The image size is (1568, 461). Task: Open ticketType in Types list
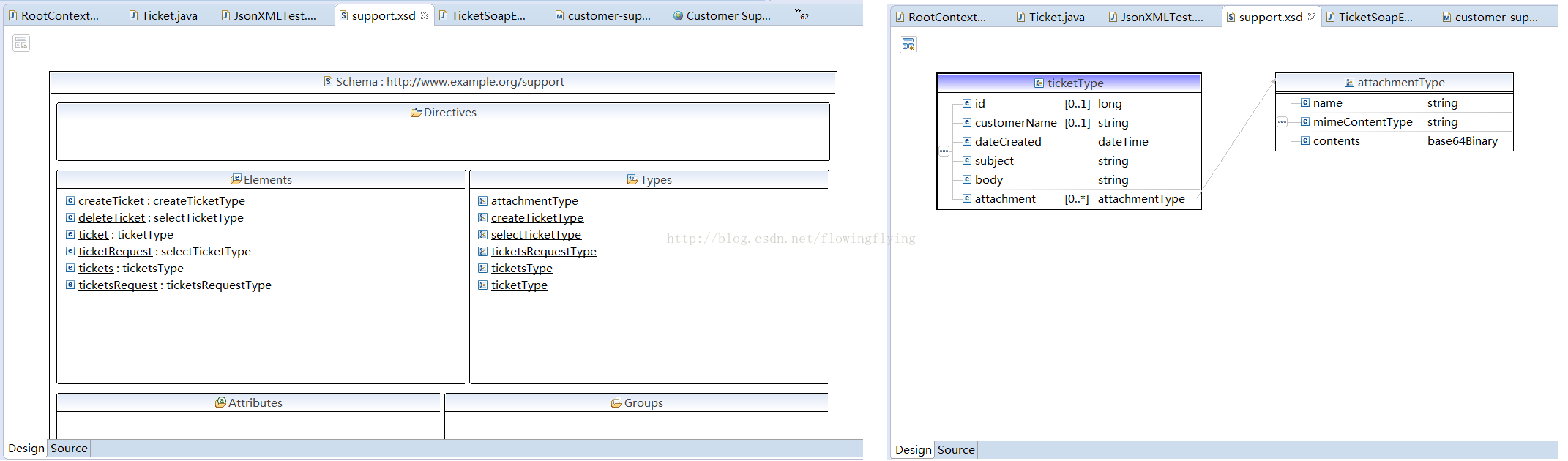point(519,285)
